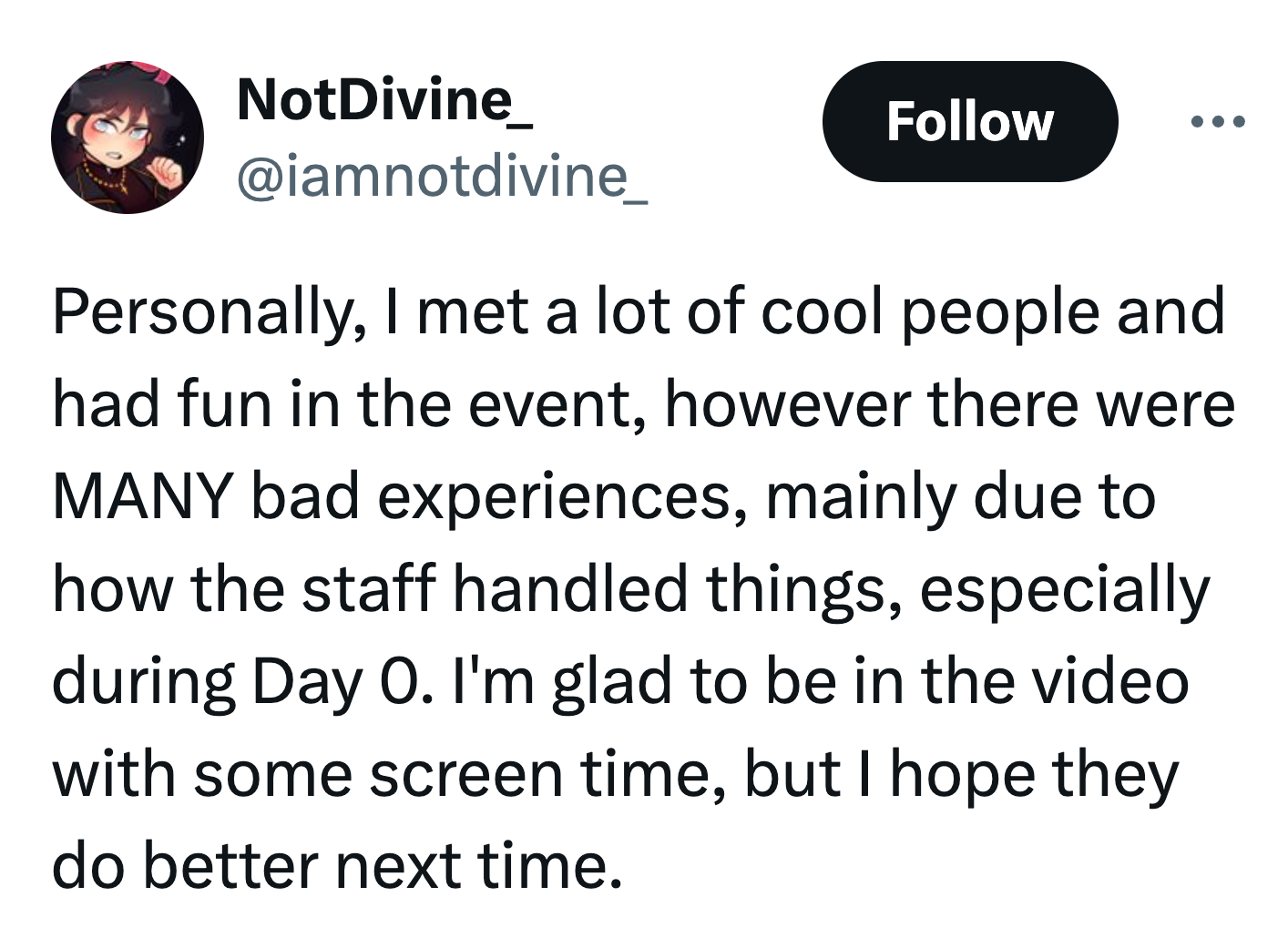Click the word "hope" in the tweet
Screen dimensions: 1288x938
963,775
